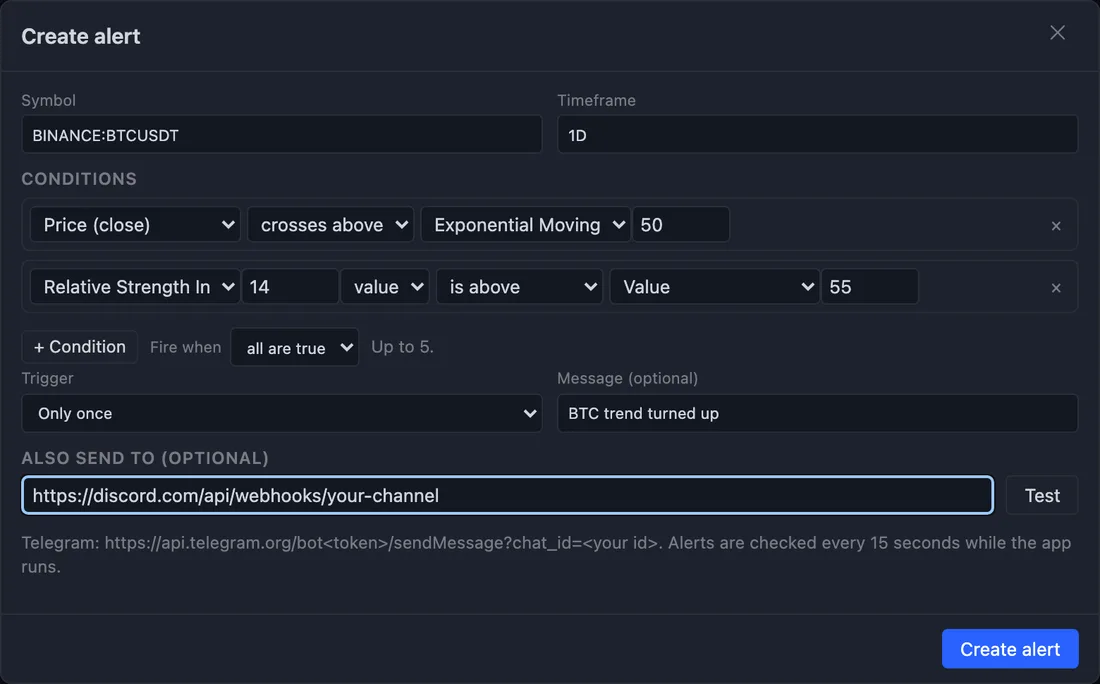Image resolution: width=1100 pixels, height=684 pixels.
Task: Open the Price (close) source dropdown
Action: [x=135, y=224]
